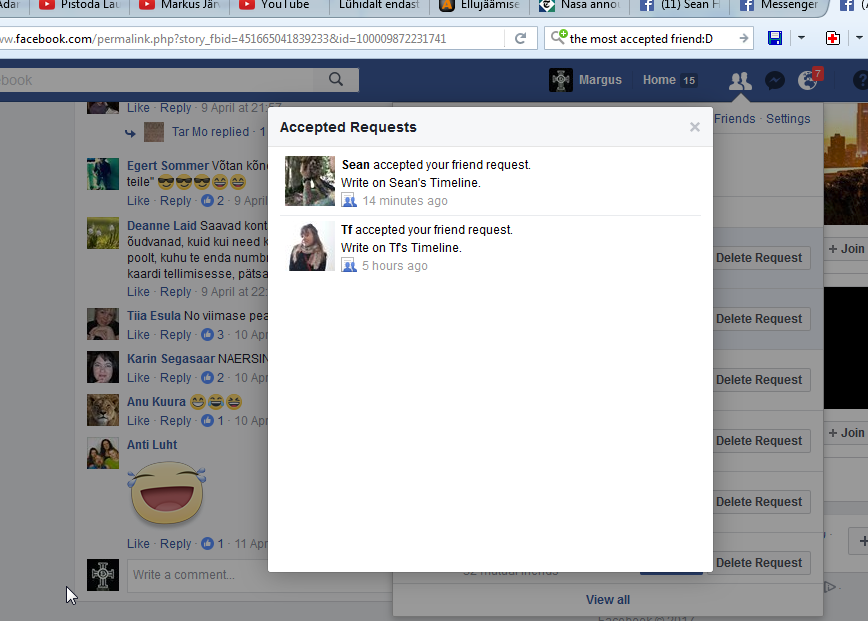
Task: Open Margus profile from top bar
Action: [600, 80]
